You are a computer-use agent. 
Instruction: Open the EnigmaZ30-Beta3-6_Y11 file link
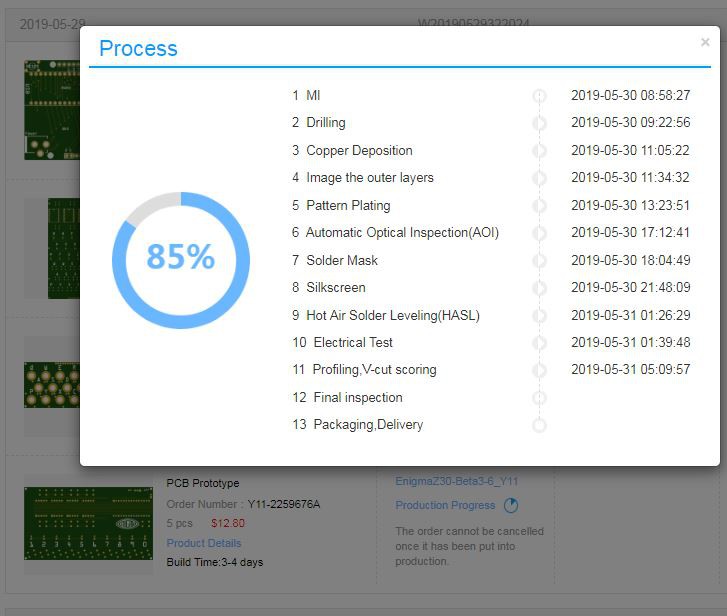[x=457, y=481]
